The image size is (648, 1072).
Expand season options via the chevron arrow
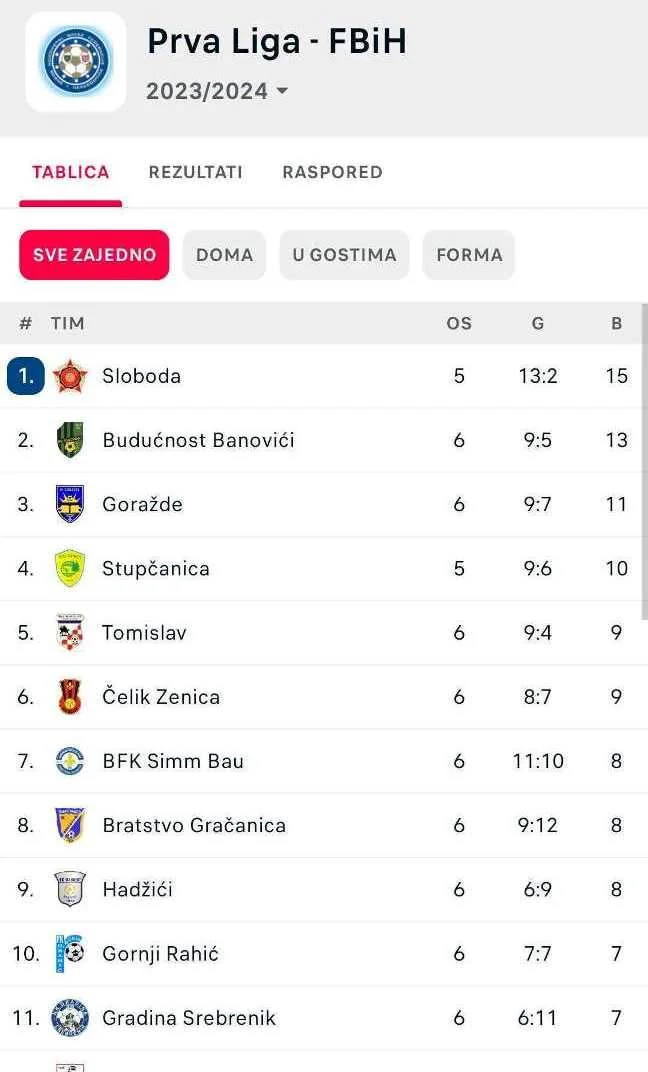(283, 89)
